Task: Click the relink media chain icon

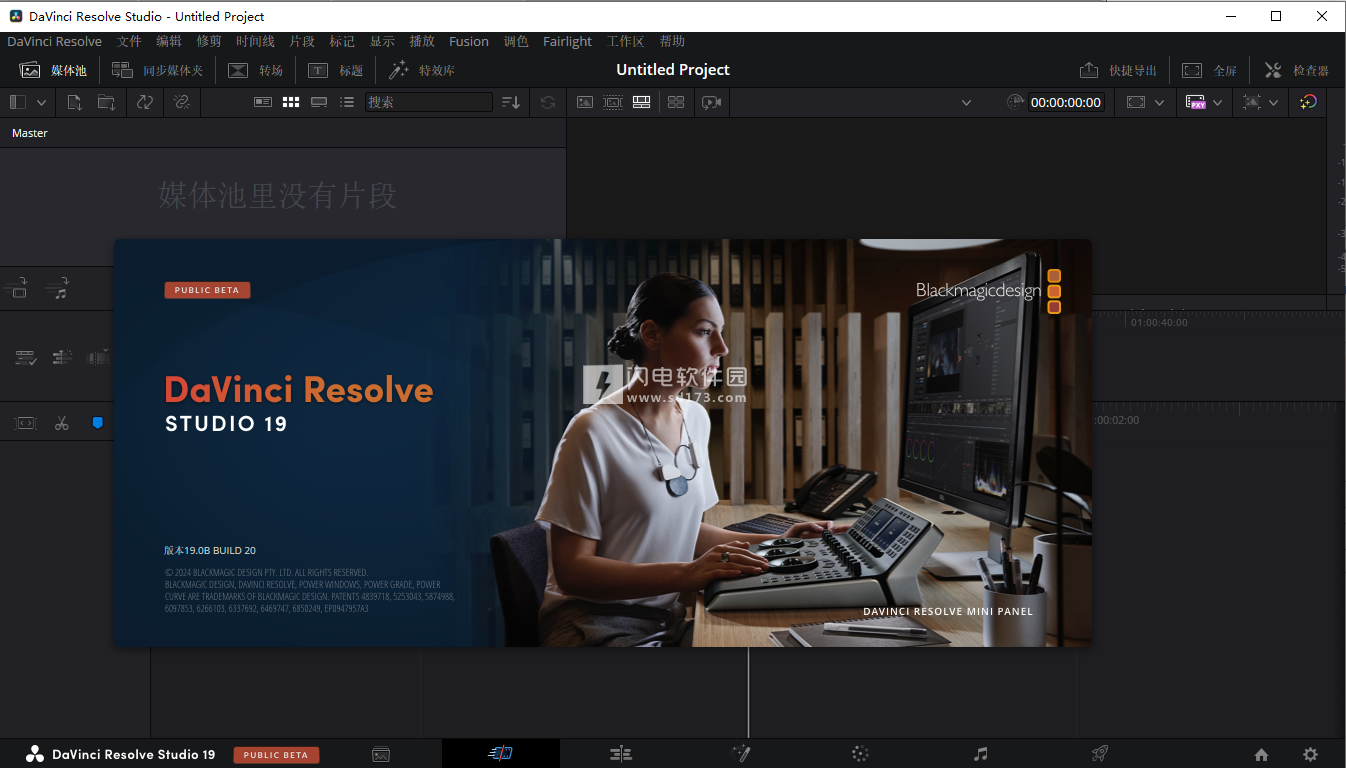Action: [x=181, y=102]
